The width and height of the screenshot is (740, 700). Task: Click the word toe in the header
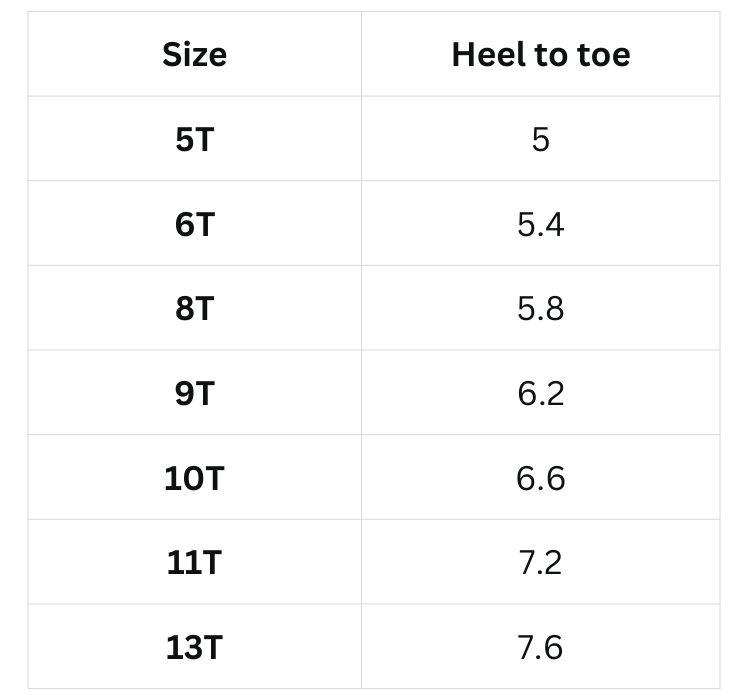coord(603,54)
